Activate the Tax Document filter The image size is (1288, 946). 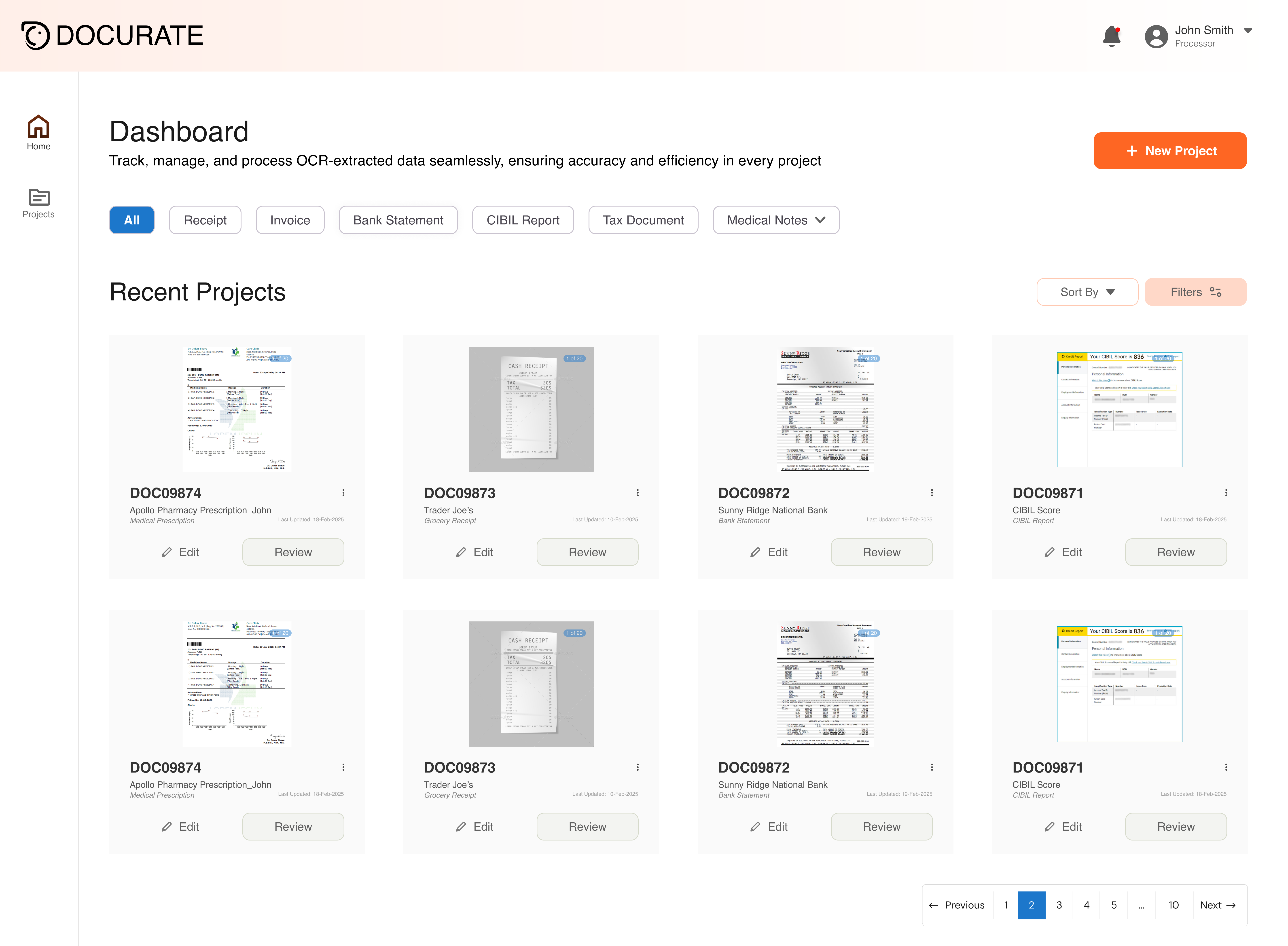pyautogui.click(x=643, y=220)
